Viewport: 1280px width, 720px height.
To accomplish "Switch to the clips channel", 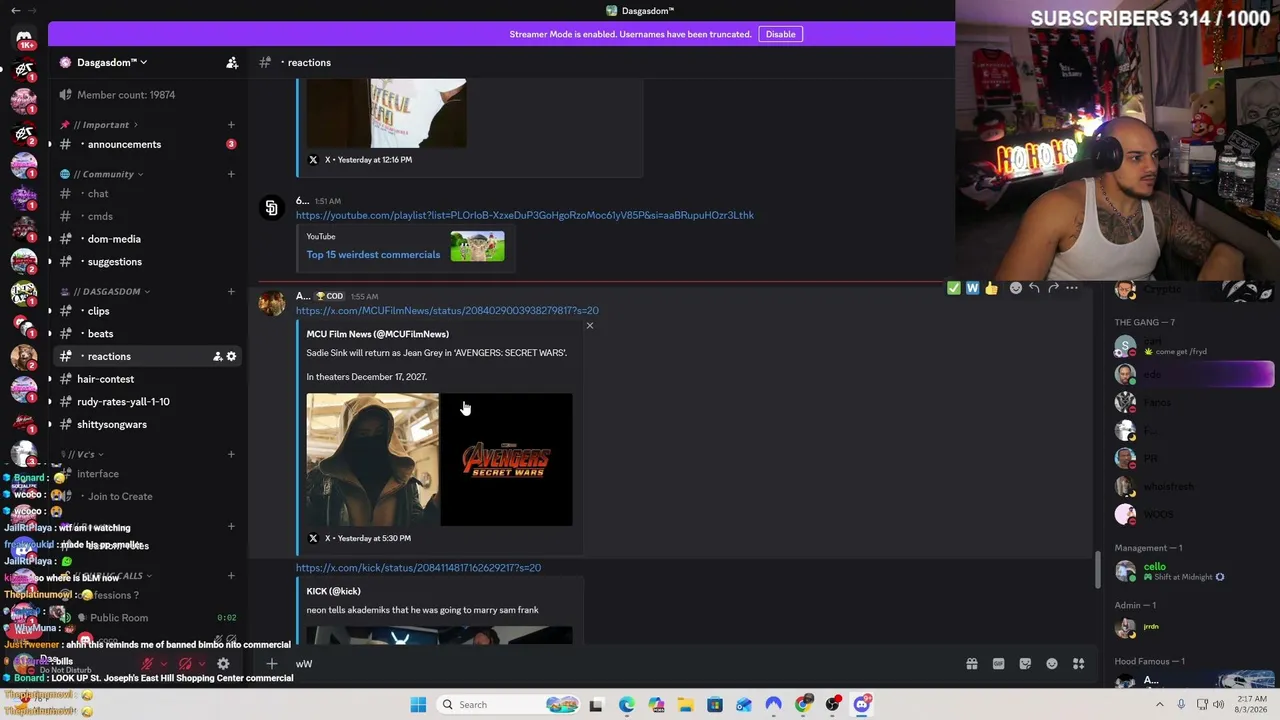I will click(x=98, y=311).
